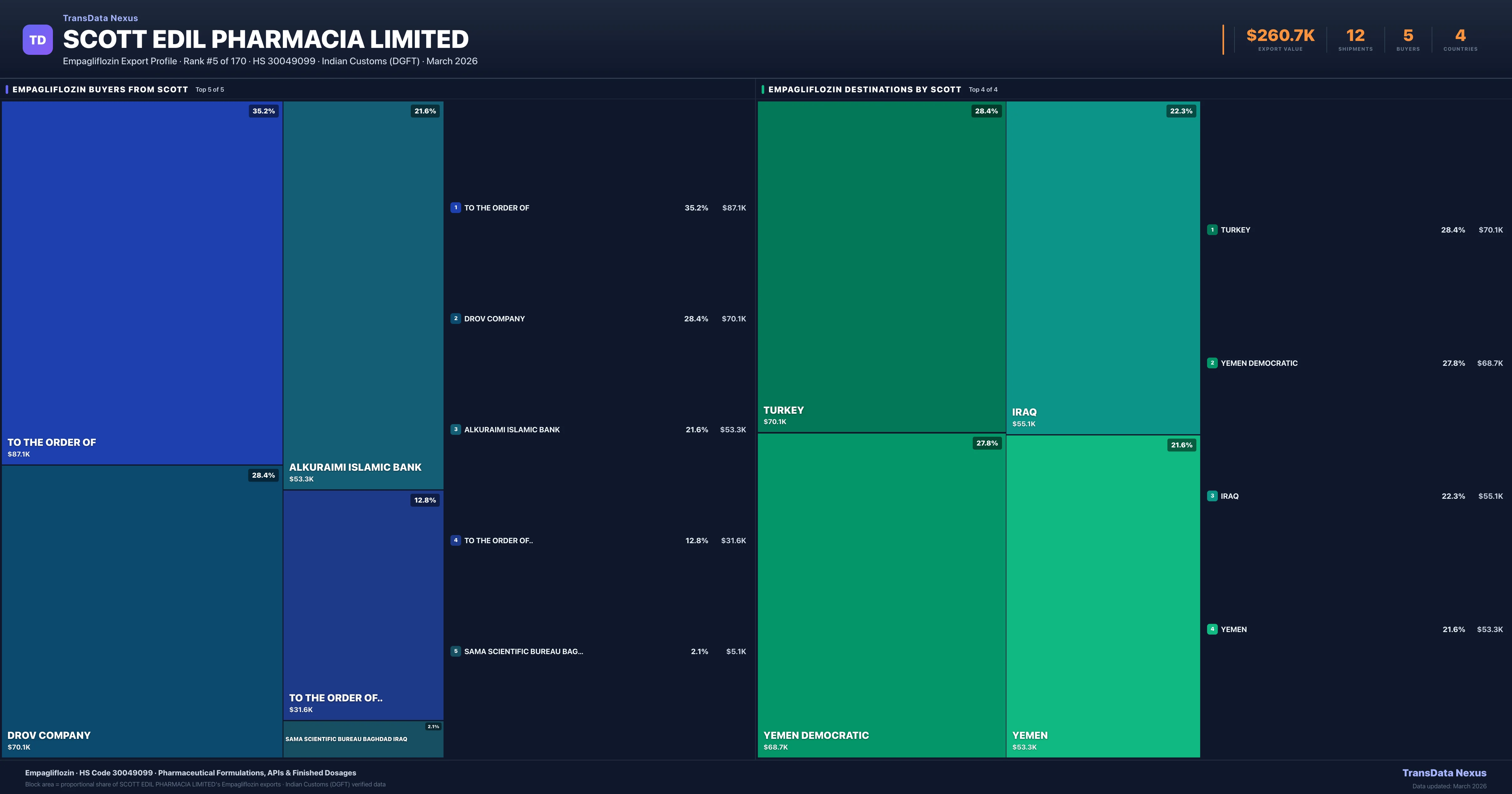Click the purple TD logo icon
The image size is (1512, 794).
tap(37, 40)
